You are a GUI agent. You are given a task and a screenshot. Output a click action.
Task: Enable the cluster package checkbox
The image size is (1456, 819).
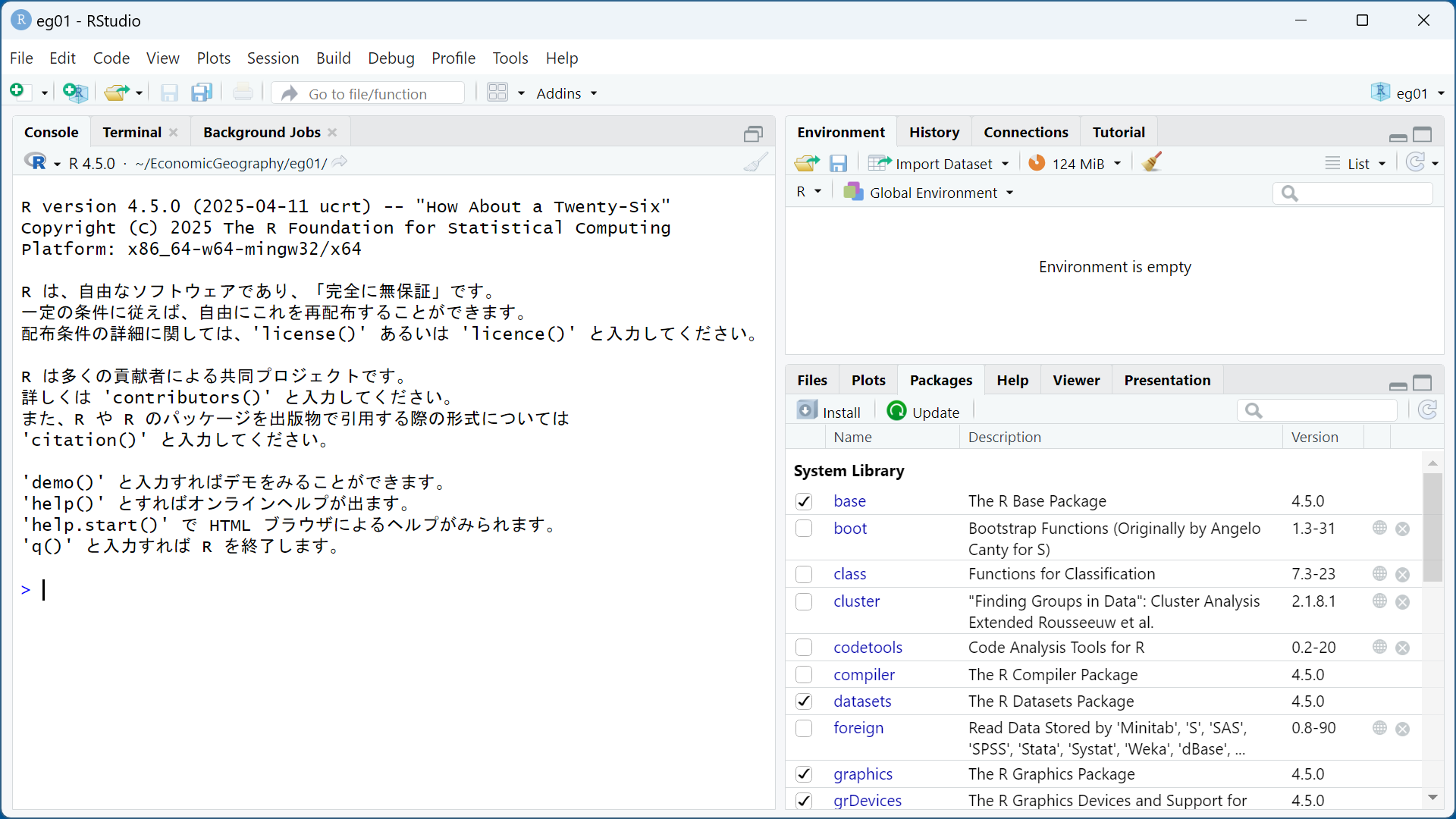(x=804, y=601)
